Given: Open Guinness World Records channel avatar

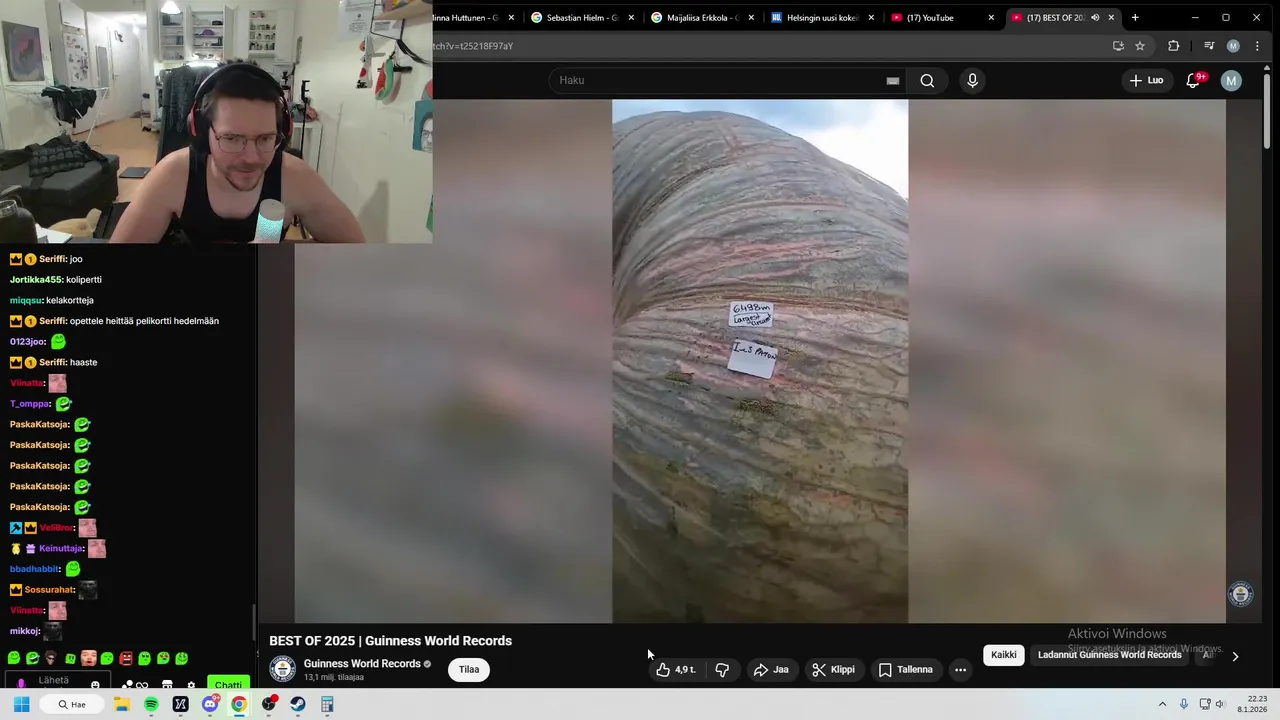Looking at the screenshot, I should (x=282, y=669).
